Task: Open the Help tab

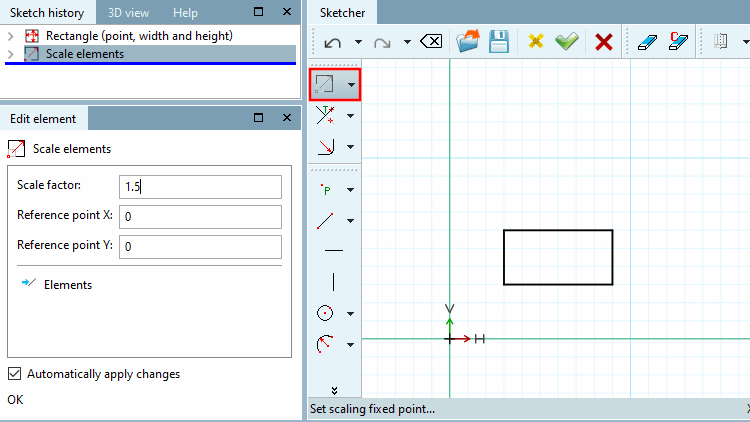Action: 185,13
